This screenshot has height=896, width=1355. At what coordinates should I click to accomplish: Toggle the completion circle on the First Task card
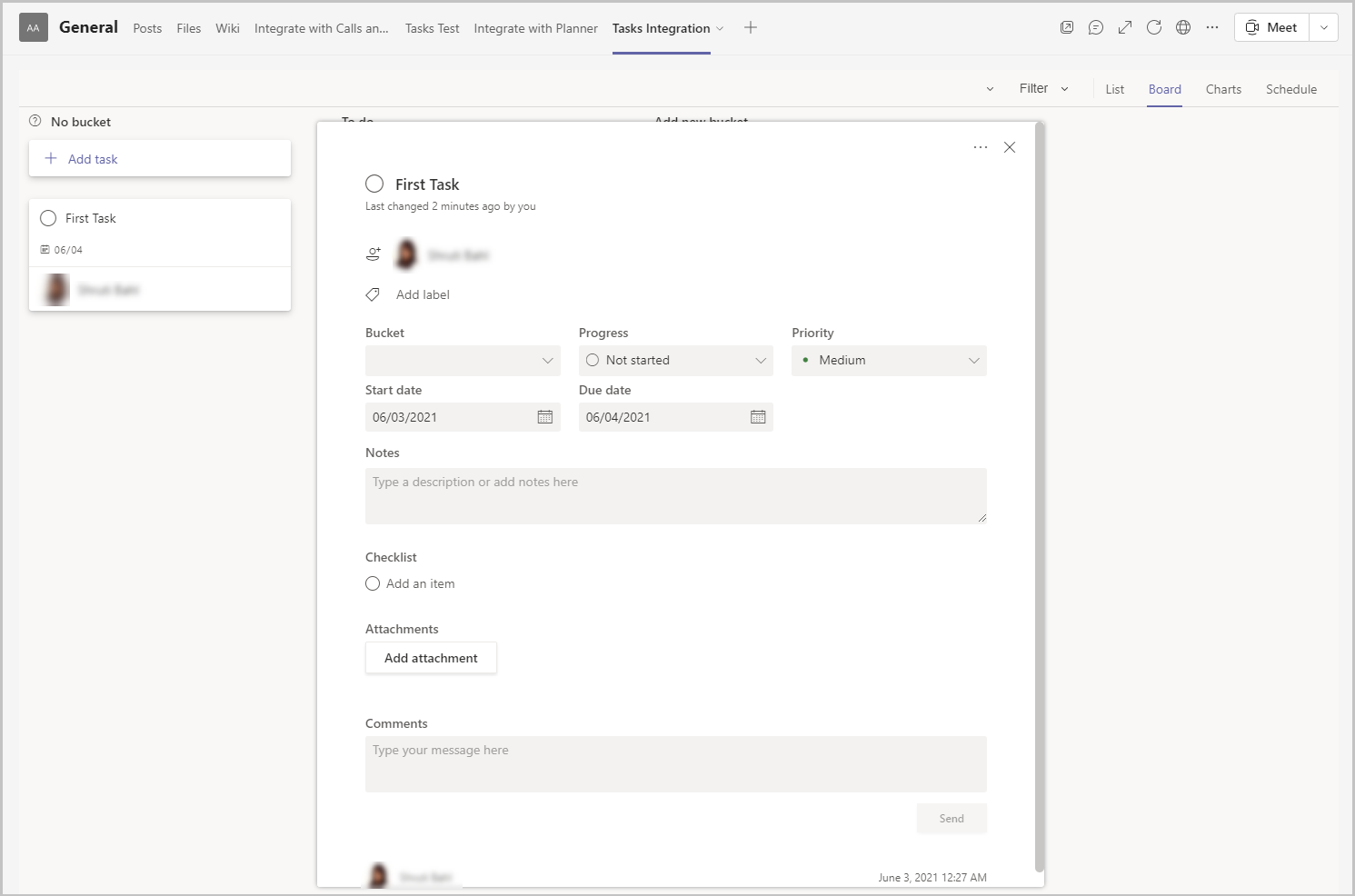(48, 218)
